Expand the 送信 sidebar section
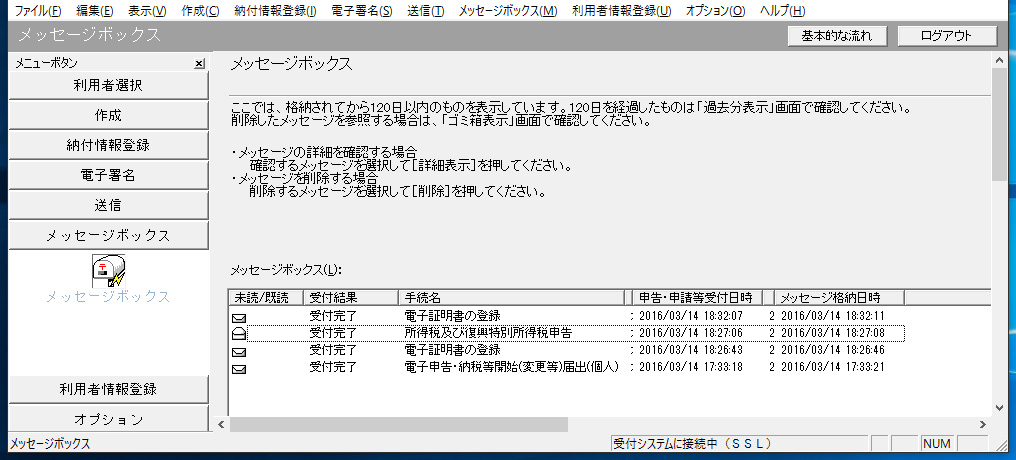Image resolution: width=1016 pixels, height=460 pixels. point(108,205)
